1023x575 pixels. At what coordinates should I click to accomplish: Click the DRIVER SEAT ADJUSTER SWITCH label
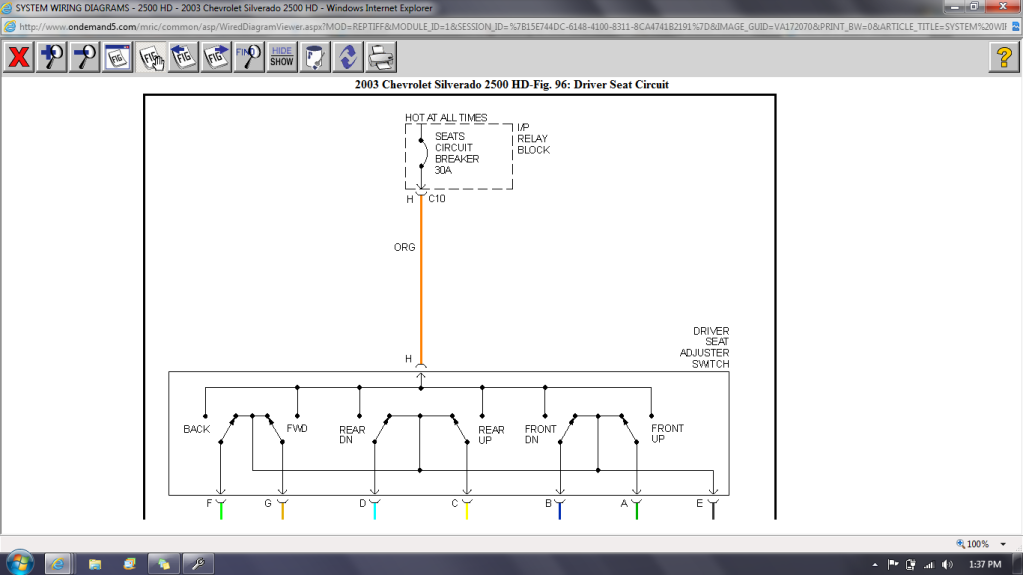[x=705, y=348]
